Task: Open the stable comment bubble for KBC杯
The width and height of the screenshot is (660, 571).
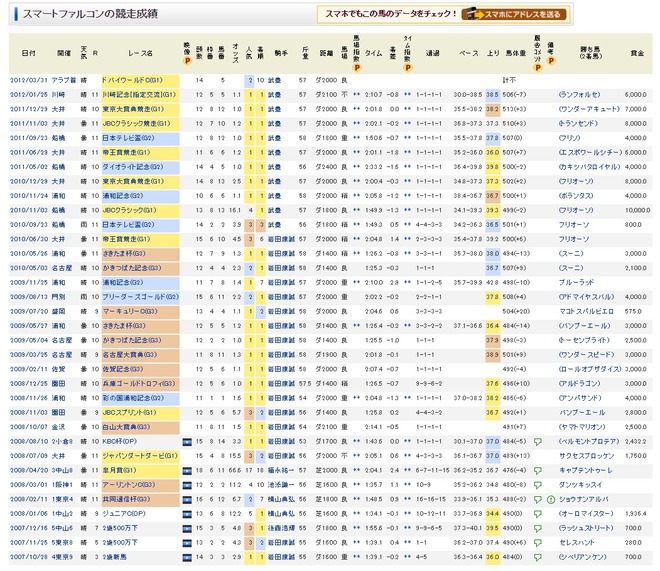Action: tap(538, 442)
